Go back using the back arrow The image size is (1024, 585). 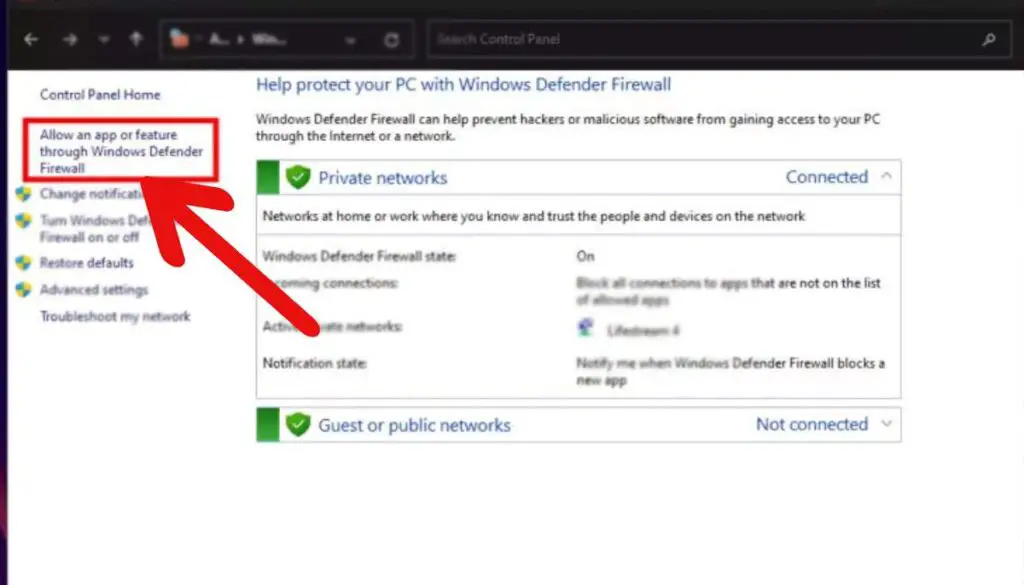(x=31, y=40)
